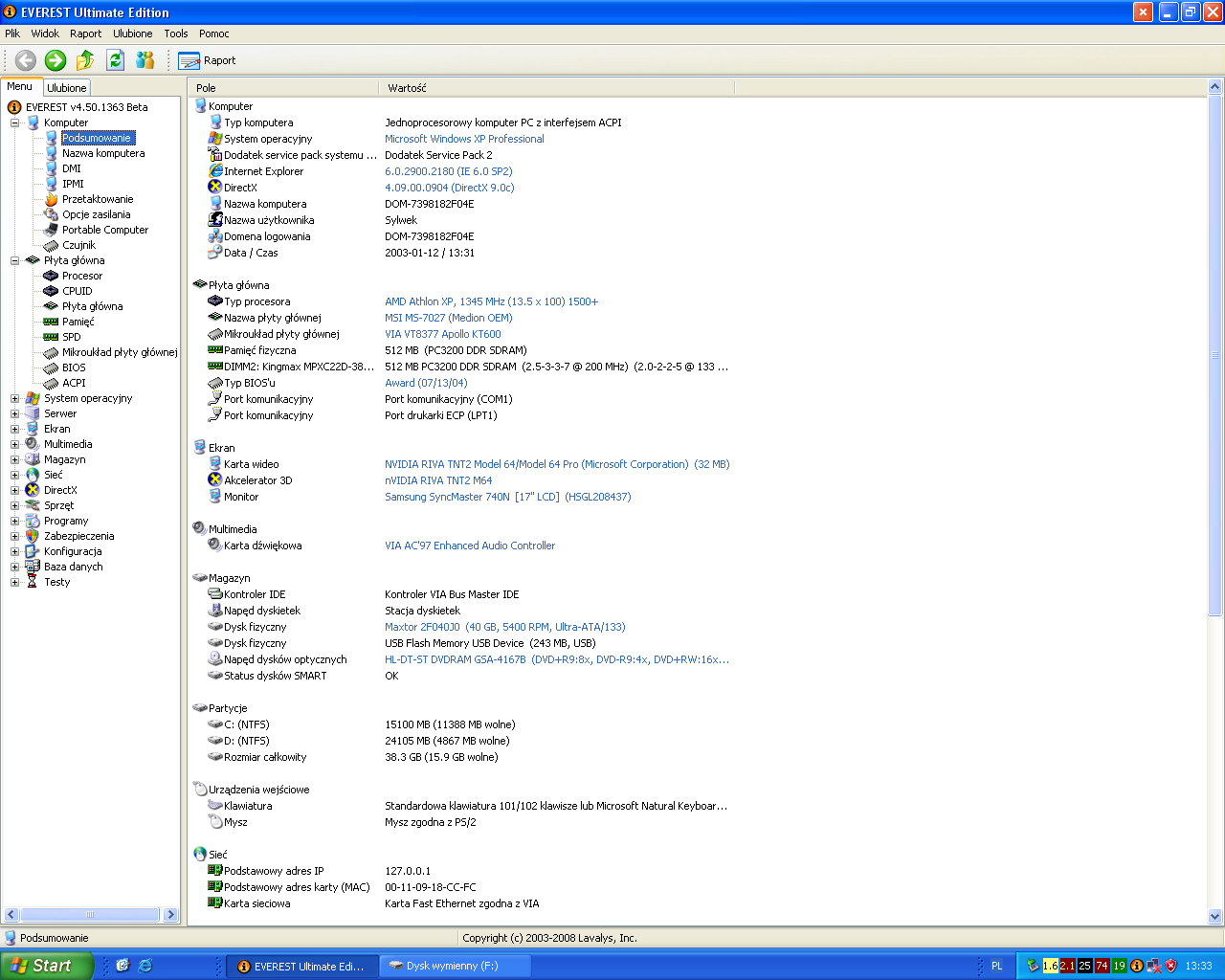Open the Raport menu in menu bar

(85, 33)
